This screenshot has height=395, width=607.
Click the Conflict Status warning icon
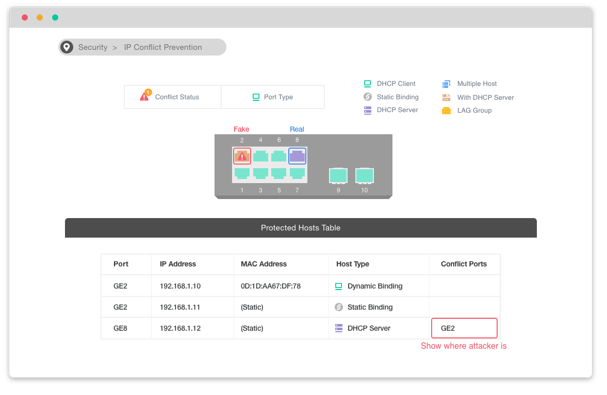(146, 95)
